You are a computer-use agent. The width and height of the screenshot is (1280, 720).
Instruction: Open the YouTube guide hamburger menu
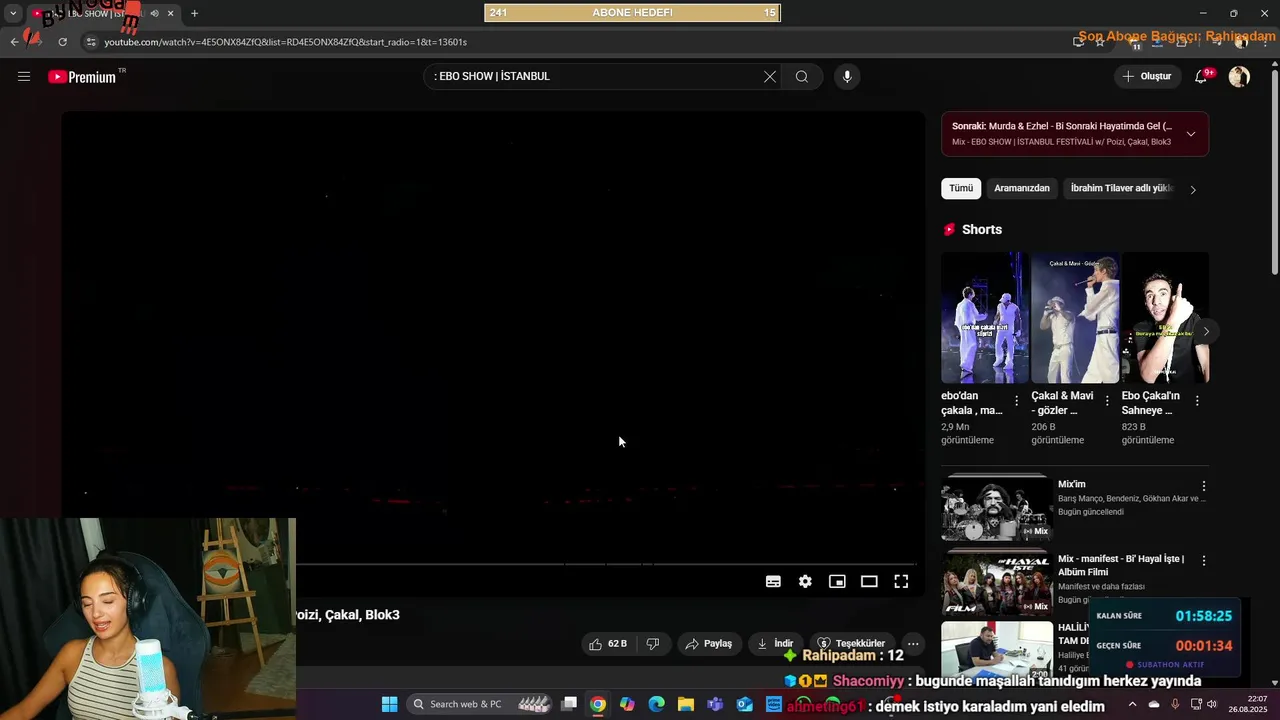coord(24,76)
